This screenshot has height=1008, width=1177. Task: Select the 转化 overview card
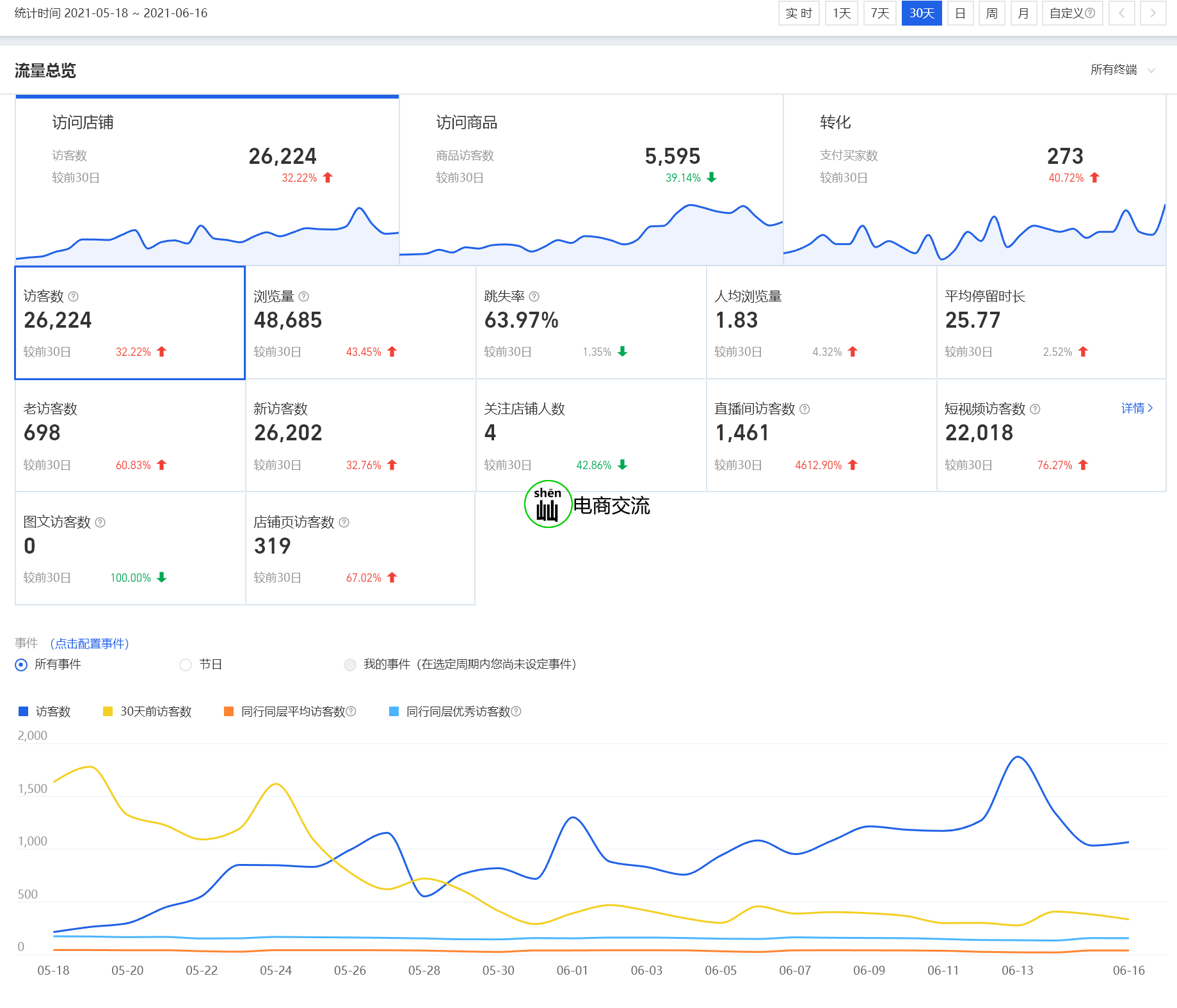tap(975, 180)
